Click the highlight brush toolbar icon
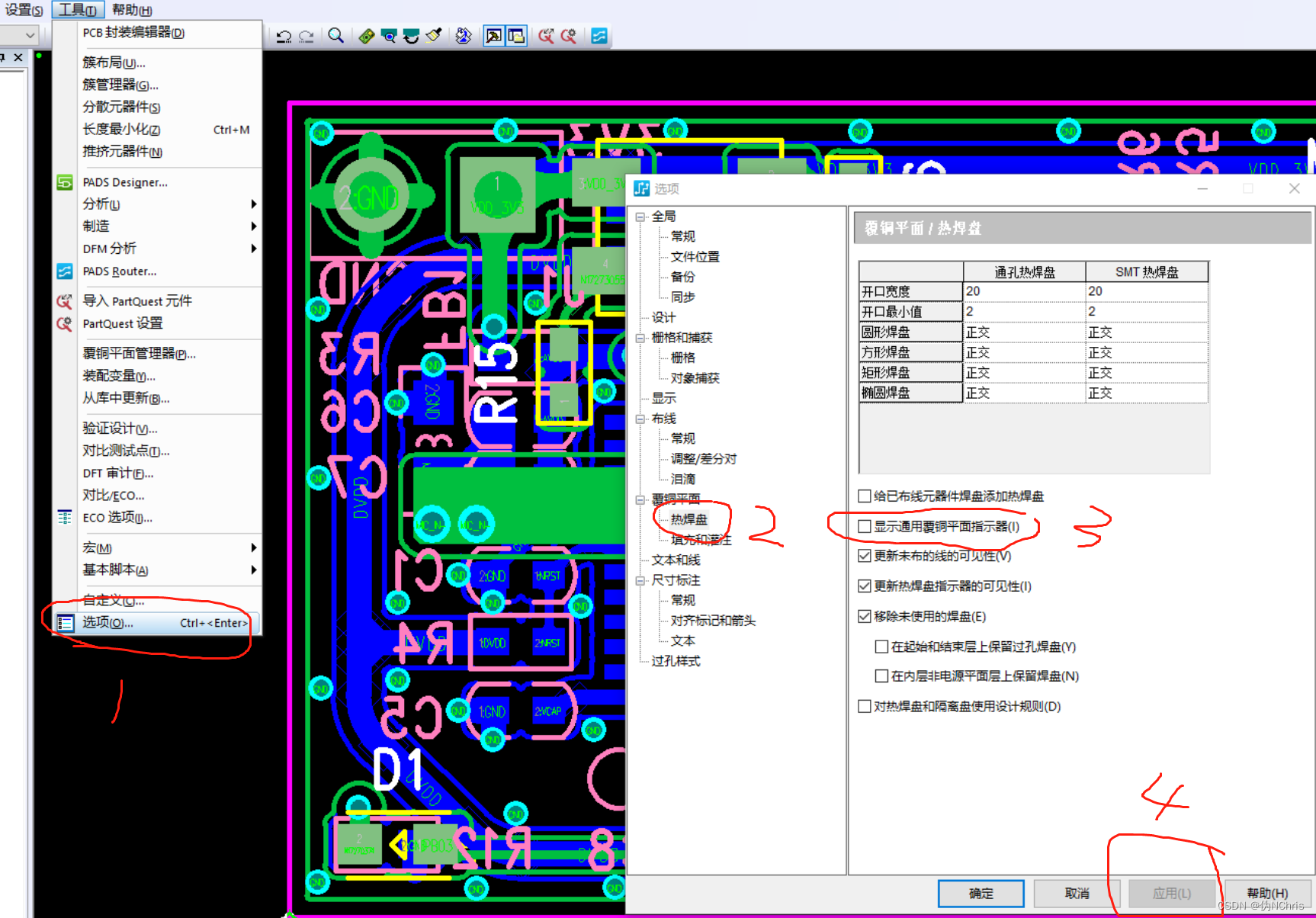 click(434, 36)
